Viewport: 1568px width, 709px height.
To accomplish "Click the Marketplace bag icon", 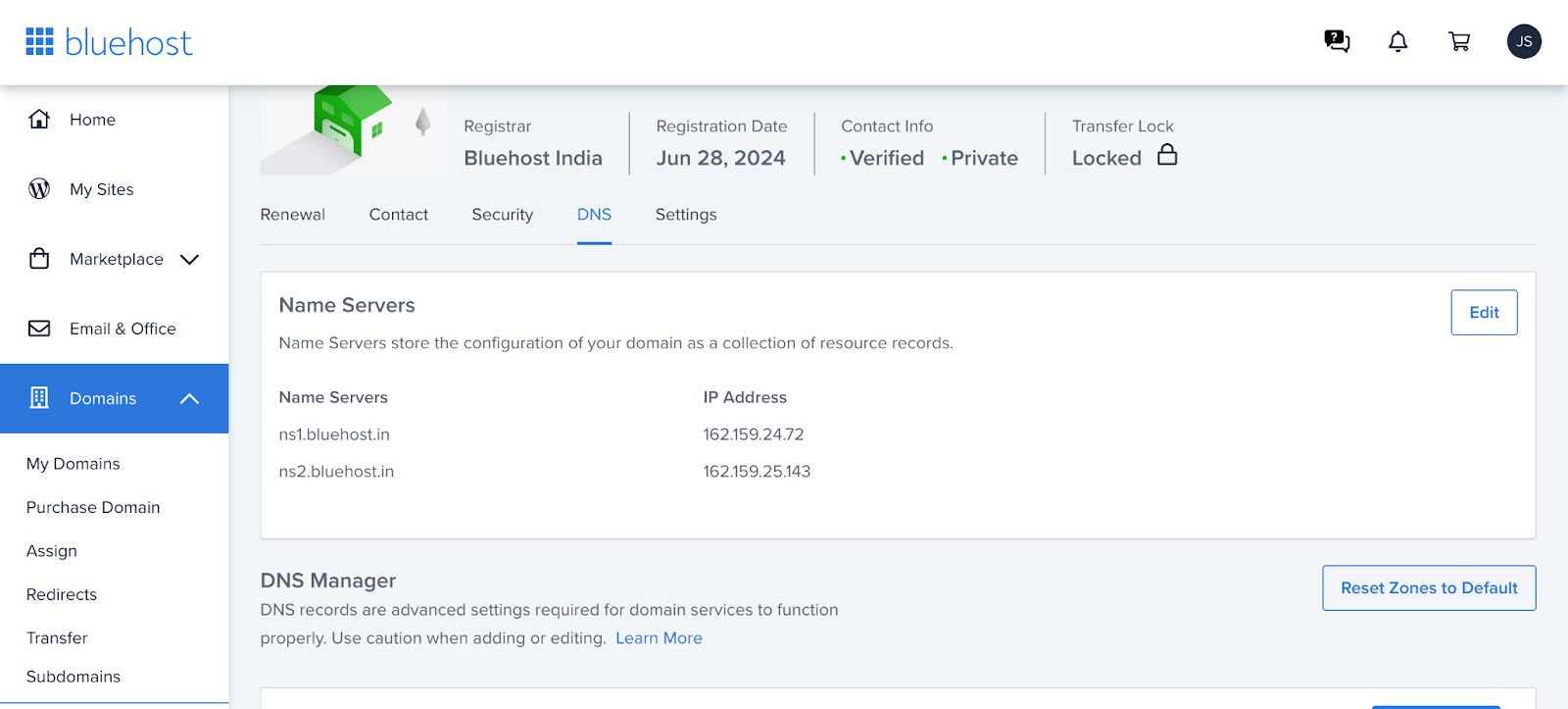I will click(x=39, y=259).
